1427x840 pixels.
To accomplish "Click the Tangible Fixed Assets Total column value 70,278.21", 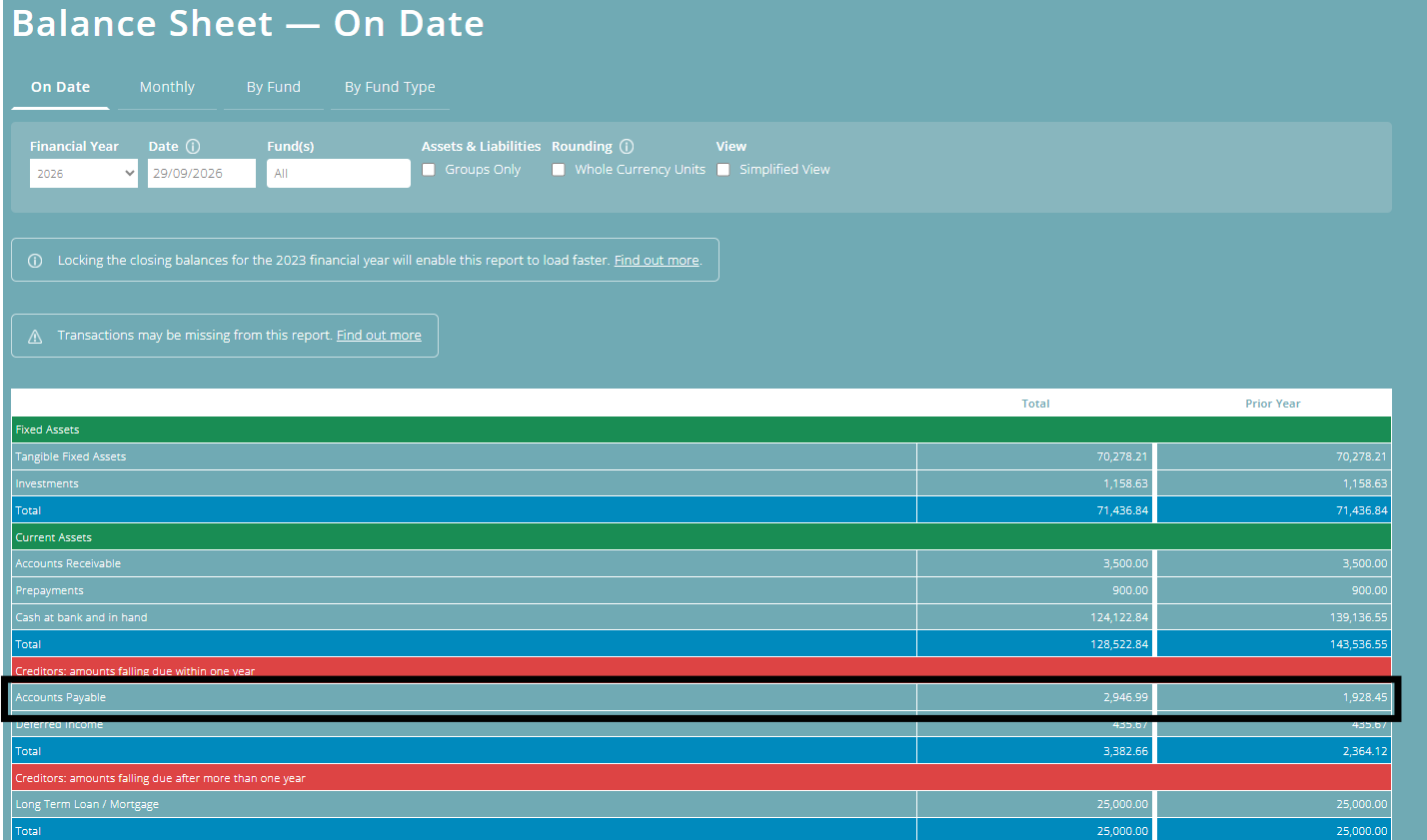I will (x=1122, y=456).
